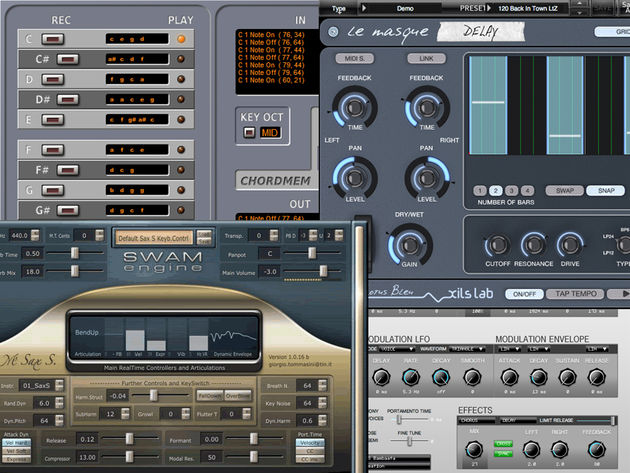
Task: Click the SWAM Main Volume slider handle
Action: tap(323, 271)
